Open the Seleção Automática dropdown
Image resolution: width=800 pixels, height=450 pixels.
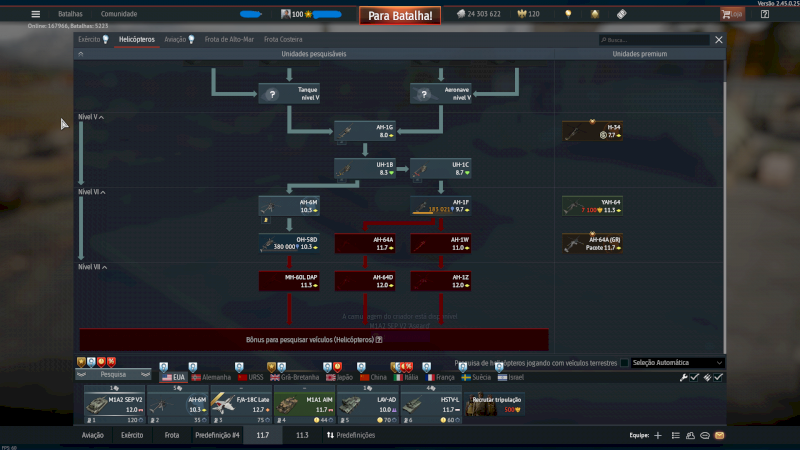coord(677,363)
